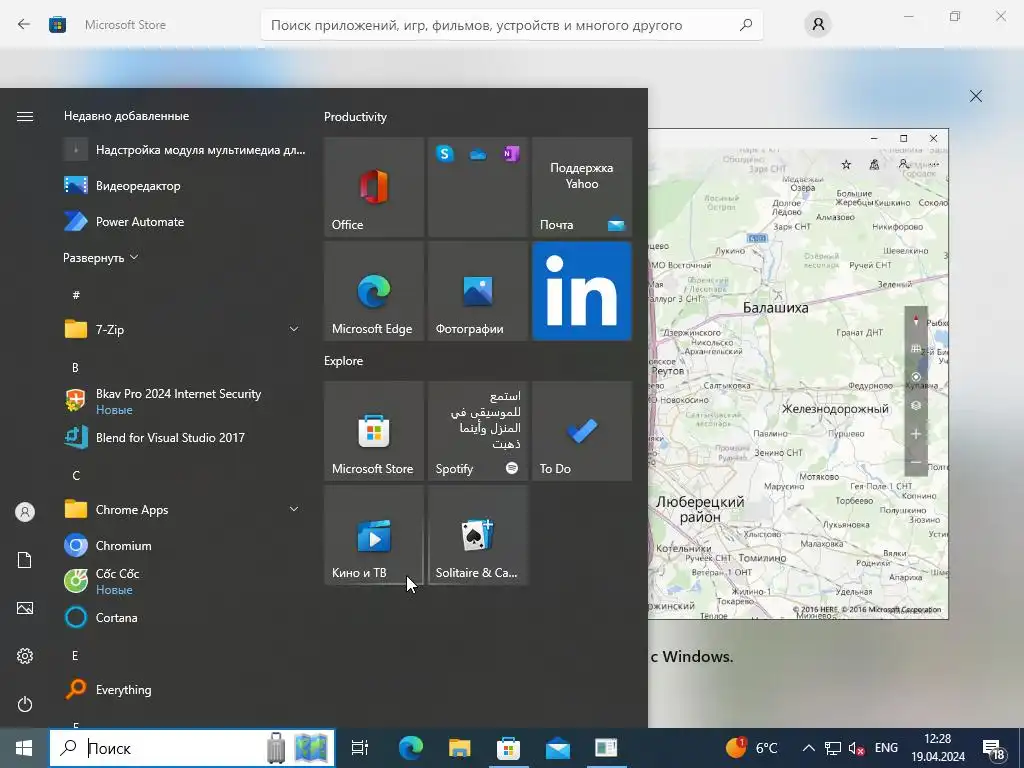
Task: Open the Кино и ТВ tile
Action: pyautogui.click(x=374, y=536)
